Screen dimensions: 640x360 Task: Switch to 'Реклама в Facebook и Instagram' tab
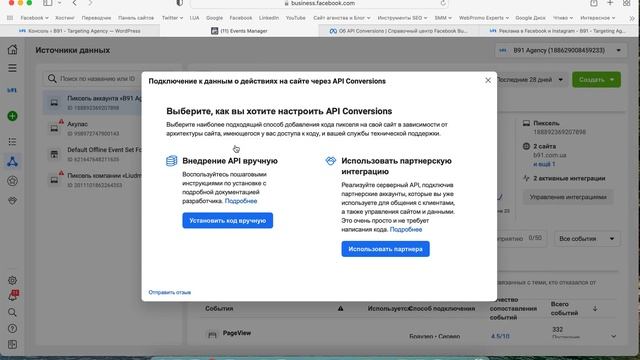[x=557, y=31]
